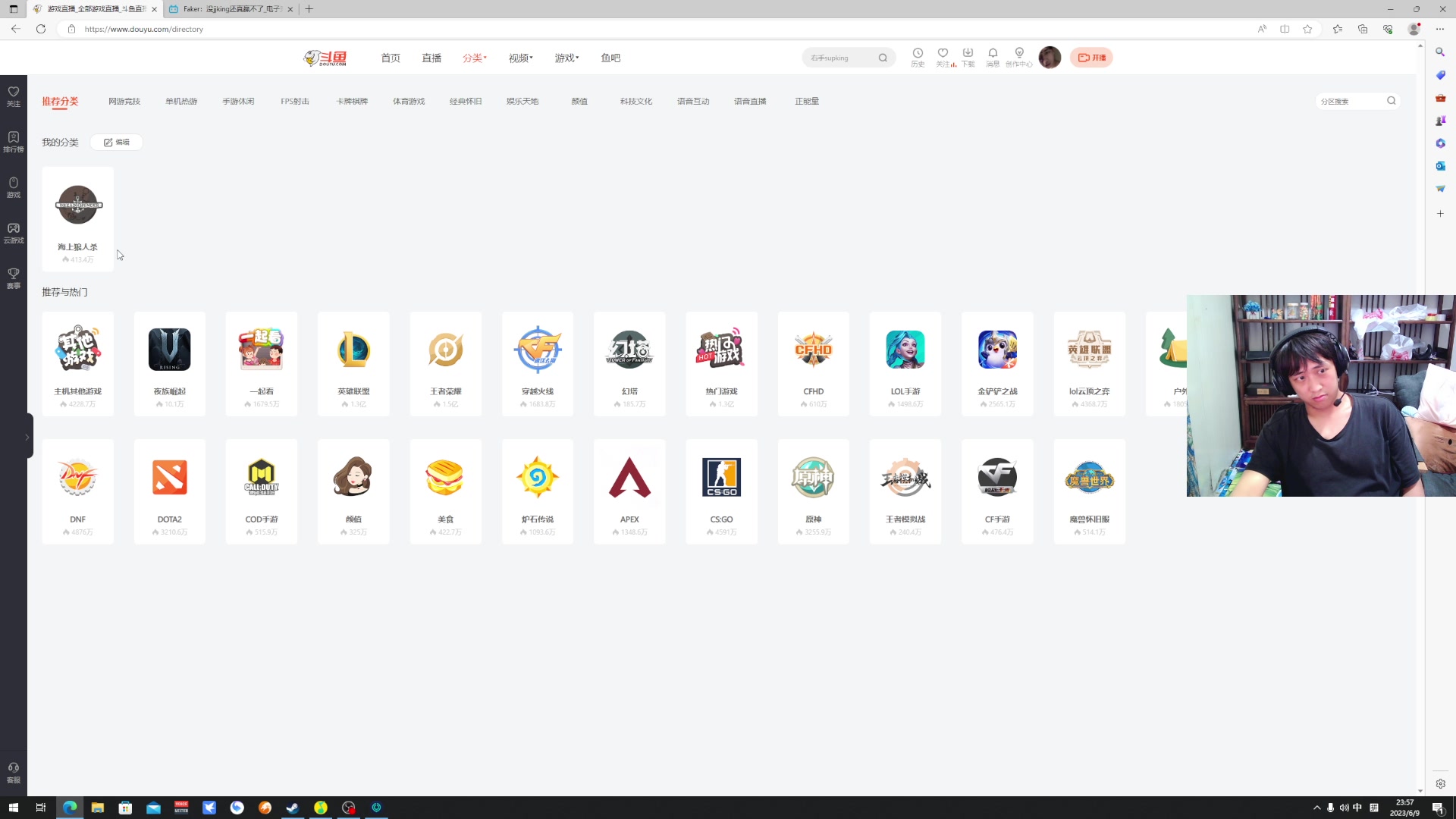
Task: Open the 炉石传说 category card
Action: point(538,491)
